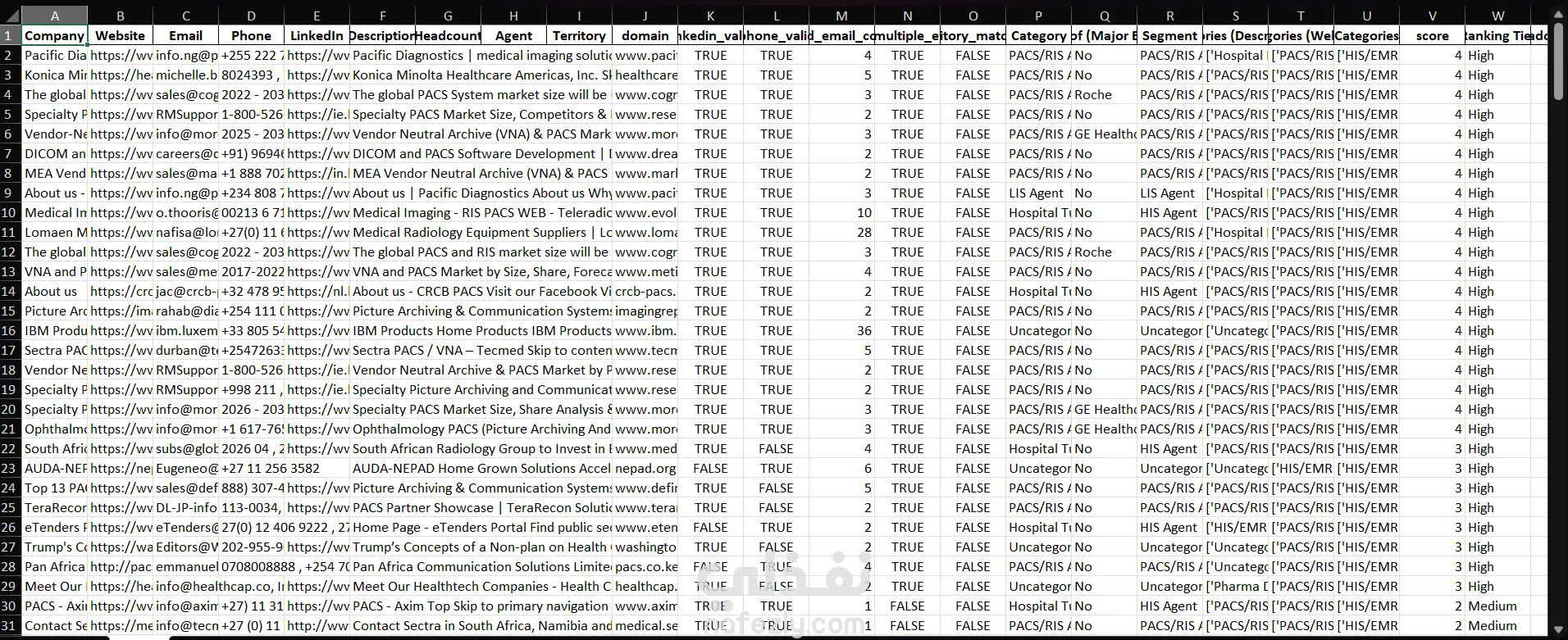This screenshot has height=640, width=1568.
Task: Select the 'eTenders@' email cell
Action: (x=185, y=527)
